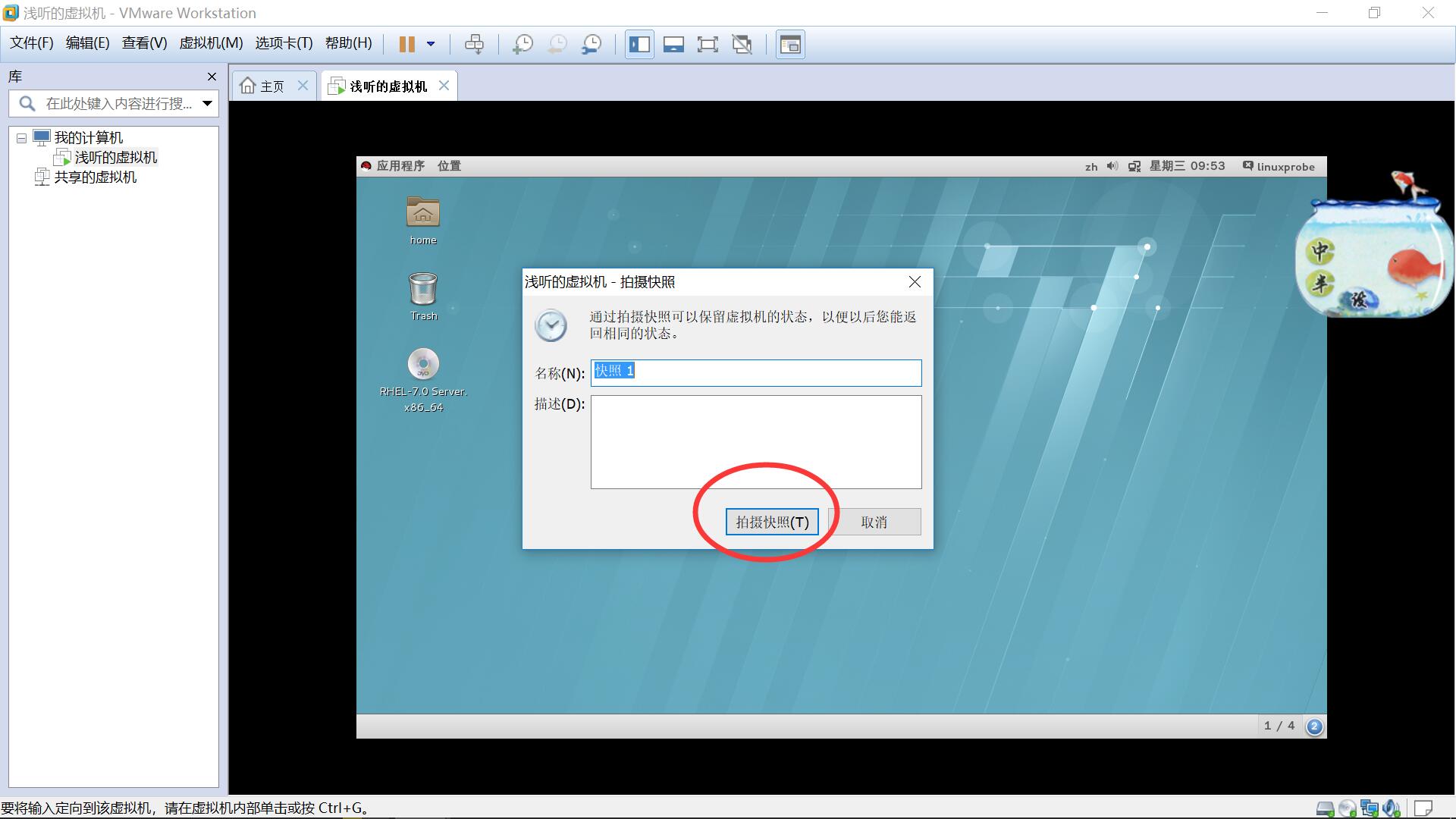This screenshot has height=819, width=1456.
Task: Expand the library search dropdown arrow
Action: tap(207, 103)
